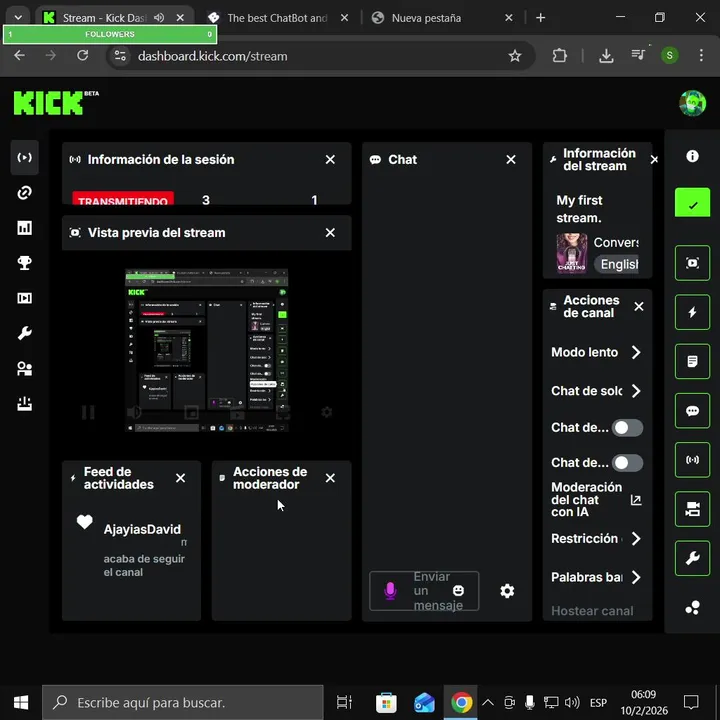
Task: Toggle stream preview widget icon in right bar
Action: (692, 263)
